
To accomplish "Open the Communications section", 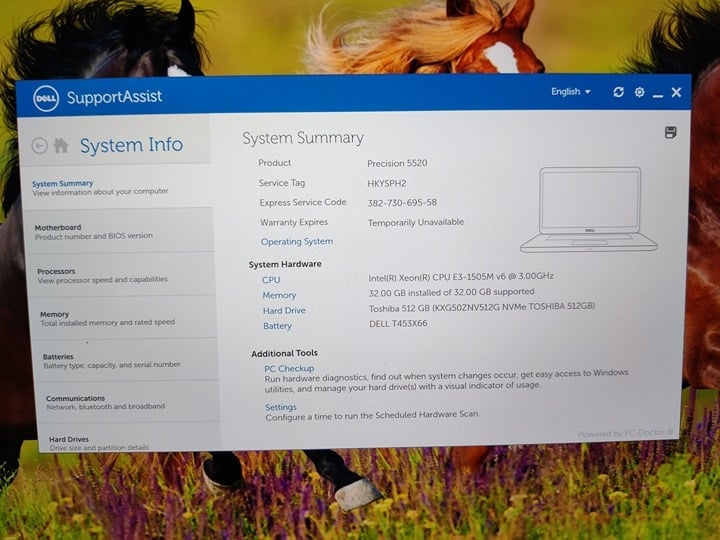I will coord(129,402).
